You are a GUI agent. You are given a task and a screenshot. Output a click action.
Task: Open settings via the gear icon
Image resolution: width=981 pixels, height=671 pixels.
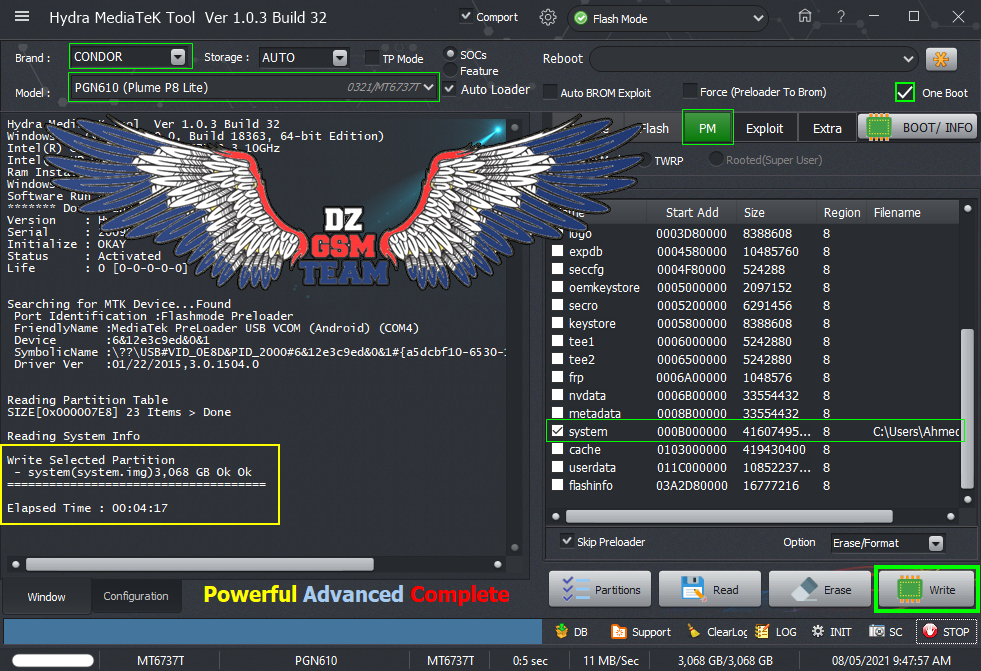[547, 17]
